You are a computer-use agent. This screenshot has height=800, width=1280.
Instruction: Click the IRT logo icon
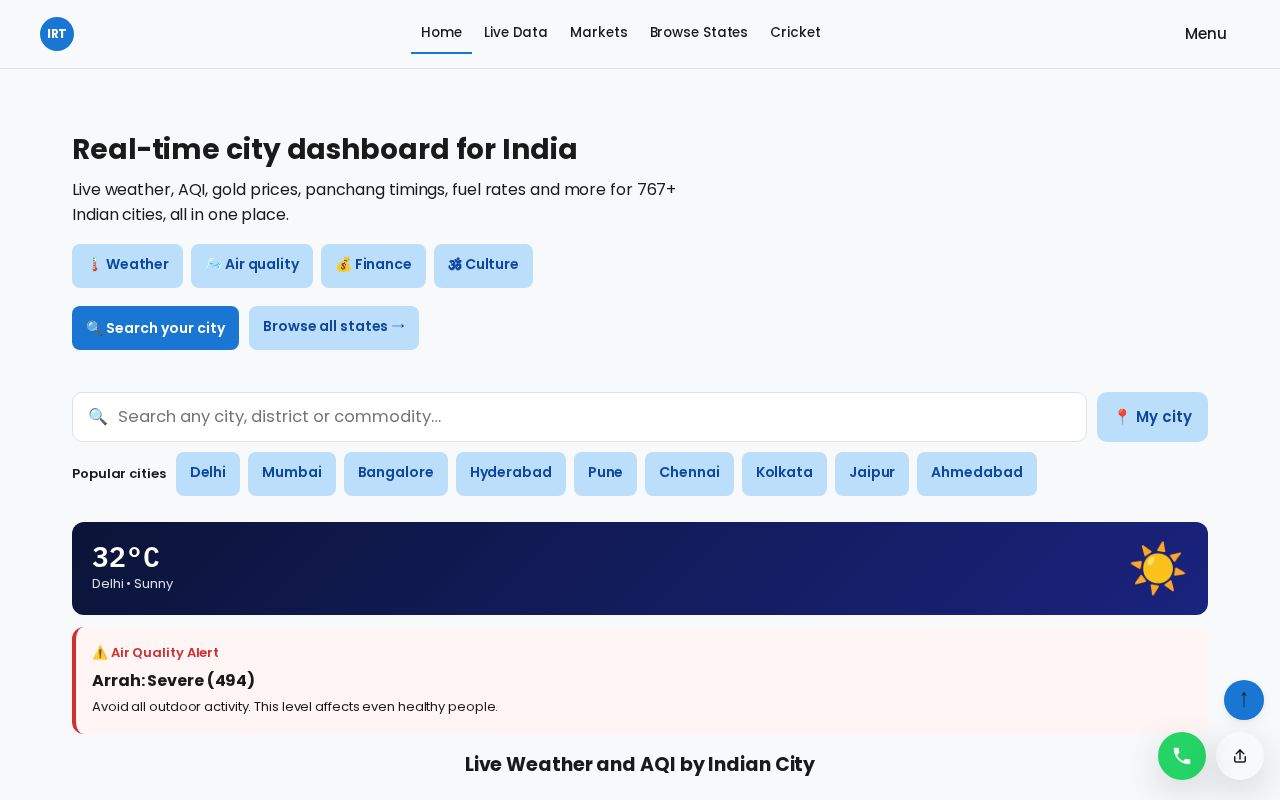point(57,34)
